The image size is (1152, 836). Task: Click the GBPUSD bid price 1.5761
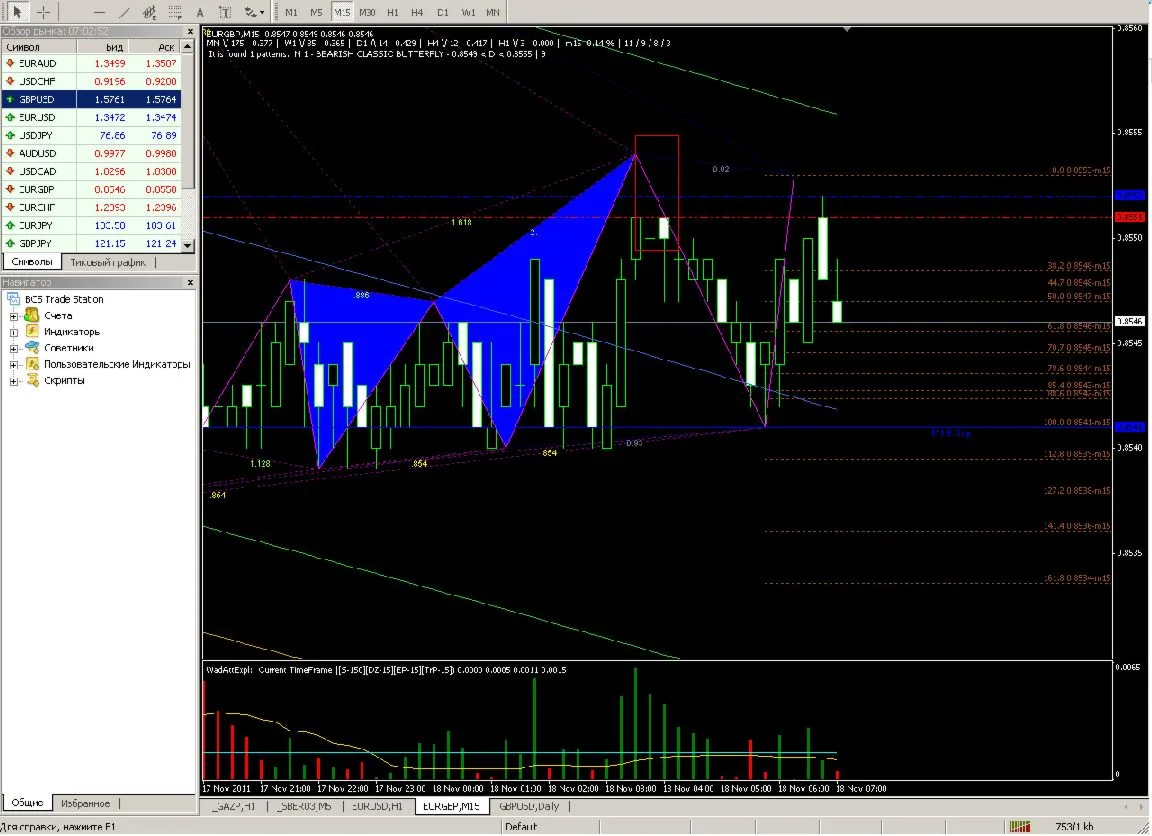(x=109, y=99)
